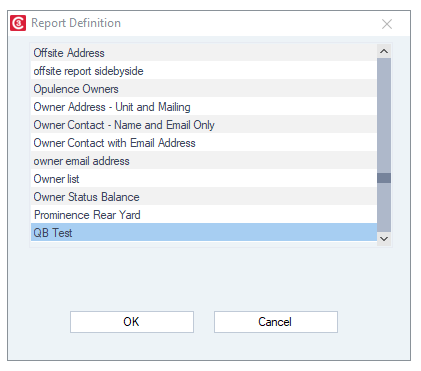Click the scrollbar down arrow
The width and height of the screenshot is (421, 371).
[x=384, y=239]
